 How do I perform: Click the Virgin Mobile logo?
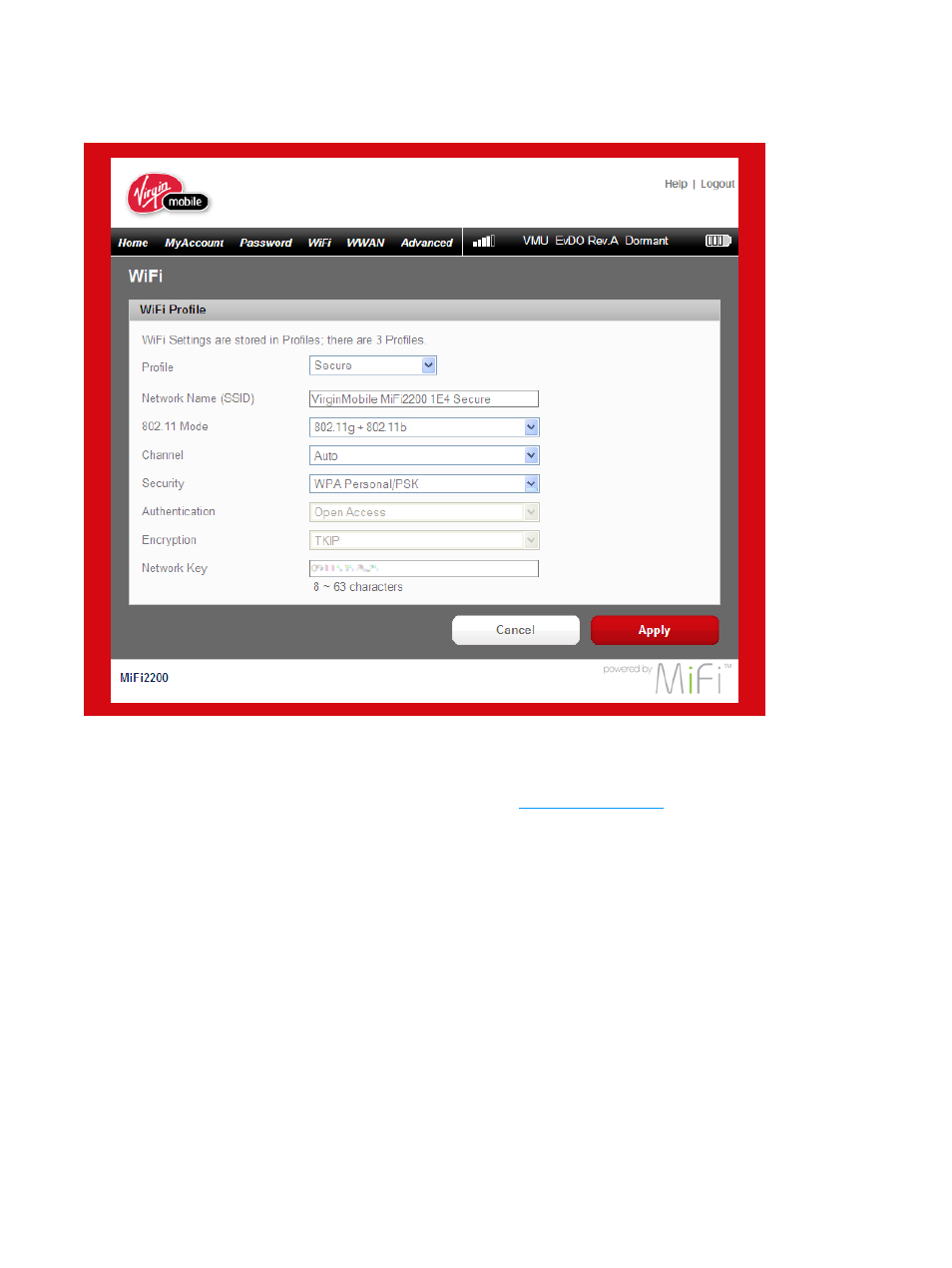click(169, 195)
